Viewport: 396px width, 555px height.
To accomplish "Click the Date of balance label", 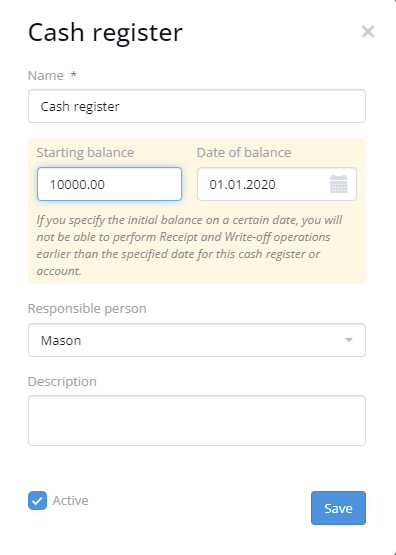I will point(244,153).
